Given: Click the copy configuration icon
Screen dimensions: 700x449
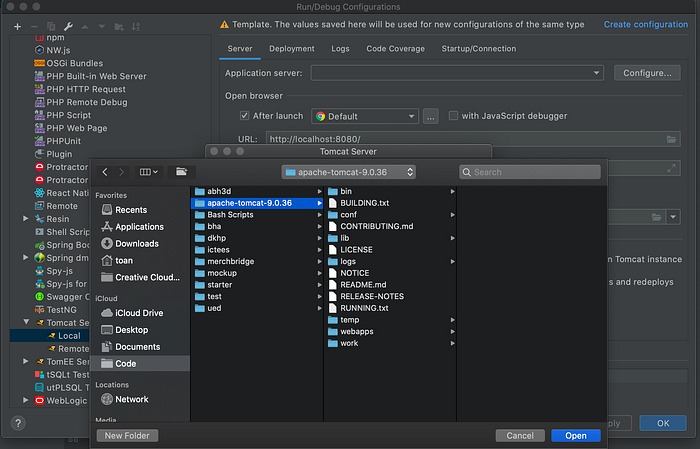Looking at the screenshot, I should coord(51,27).
